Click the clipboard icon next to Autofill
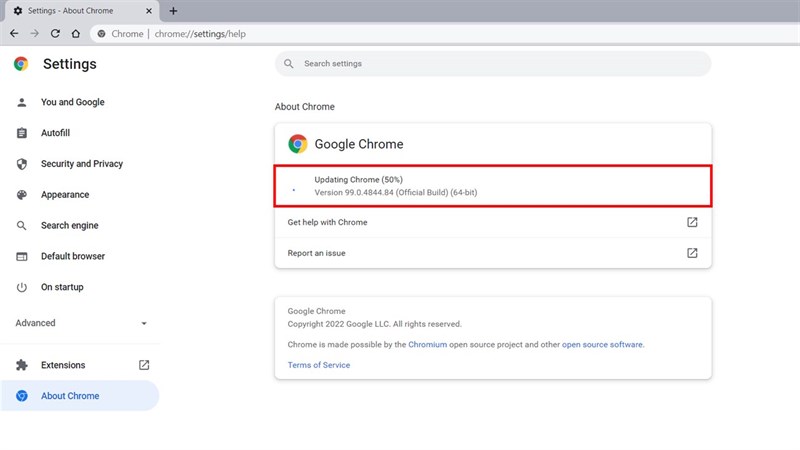The width and height of the screenshot is (800, 450). coord(21,133)
